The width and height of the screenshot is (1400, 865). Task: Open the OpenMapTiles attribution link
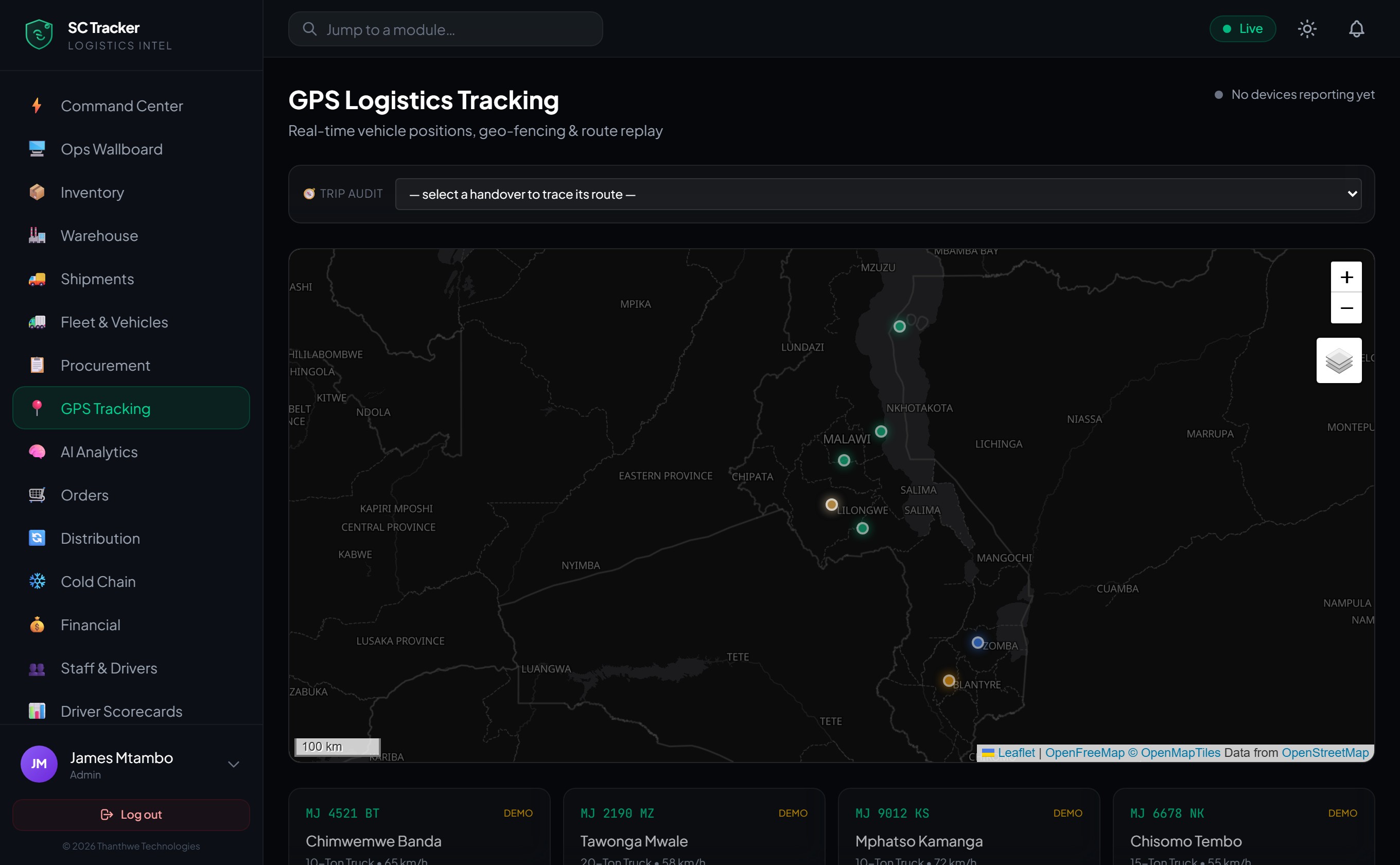(x=1174, y=752)
